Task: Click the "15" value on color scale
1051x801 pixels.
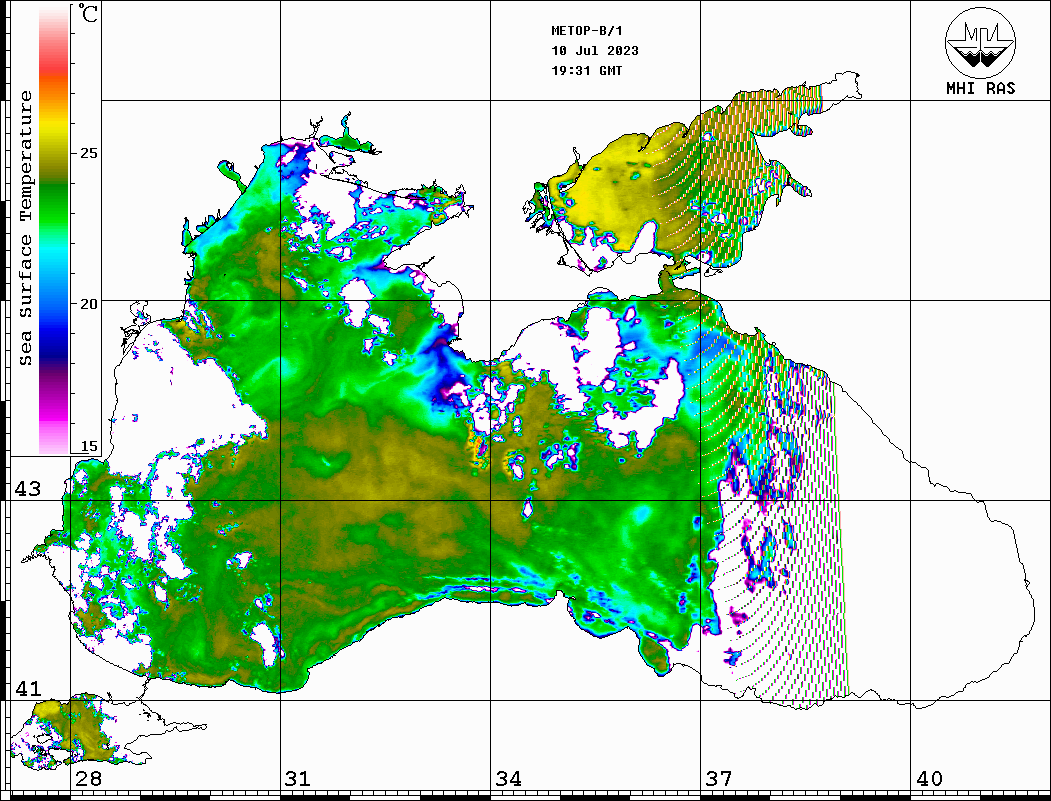Action: [88, 446]
